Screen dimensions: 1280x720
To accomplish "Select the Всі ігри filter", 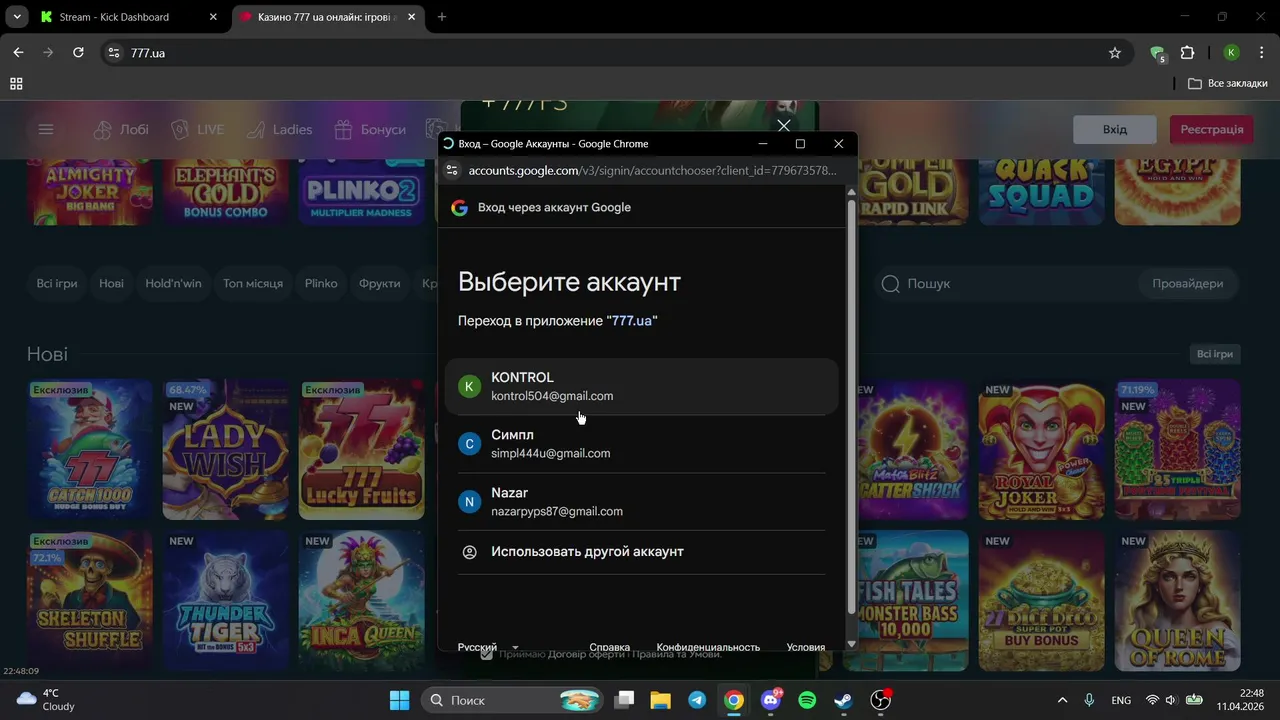I will click(57, 284).
